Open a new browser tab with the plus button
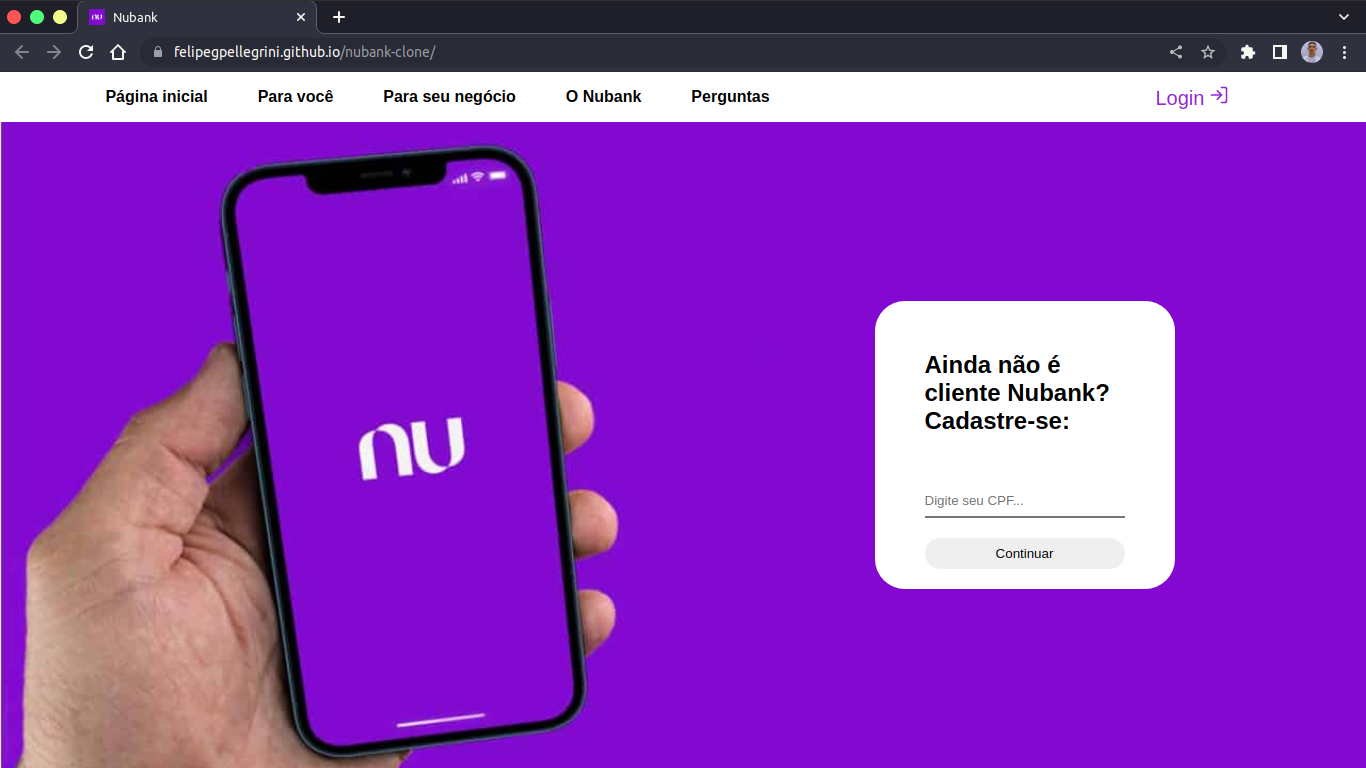Viewport: 1366px width, 768px height. click(338, 17)
